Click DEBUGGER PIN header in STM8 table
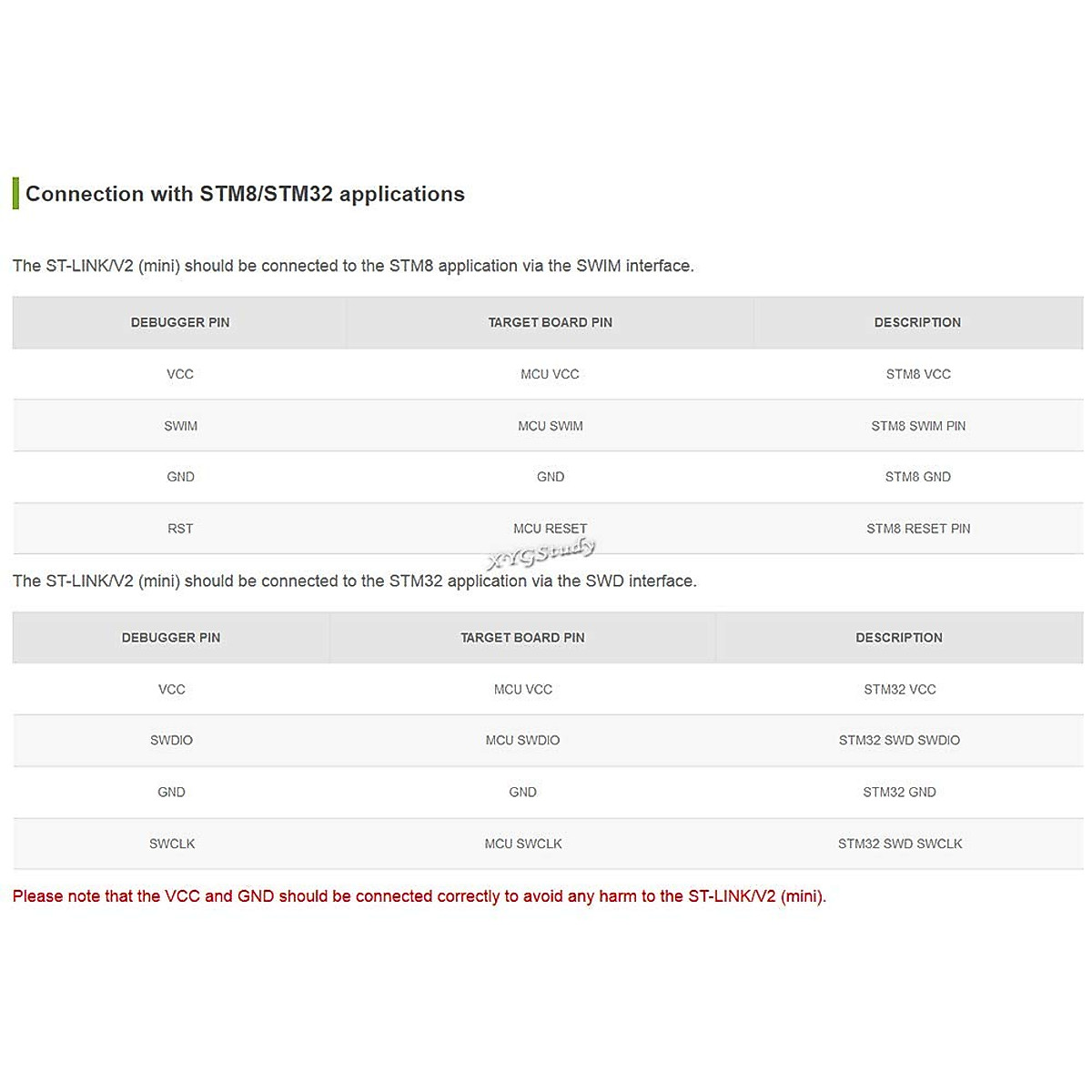Screen dimensions: 1092x1092 click(180, 322)
